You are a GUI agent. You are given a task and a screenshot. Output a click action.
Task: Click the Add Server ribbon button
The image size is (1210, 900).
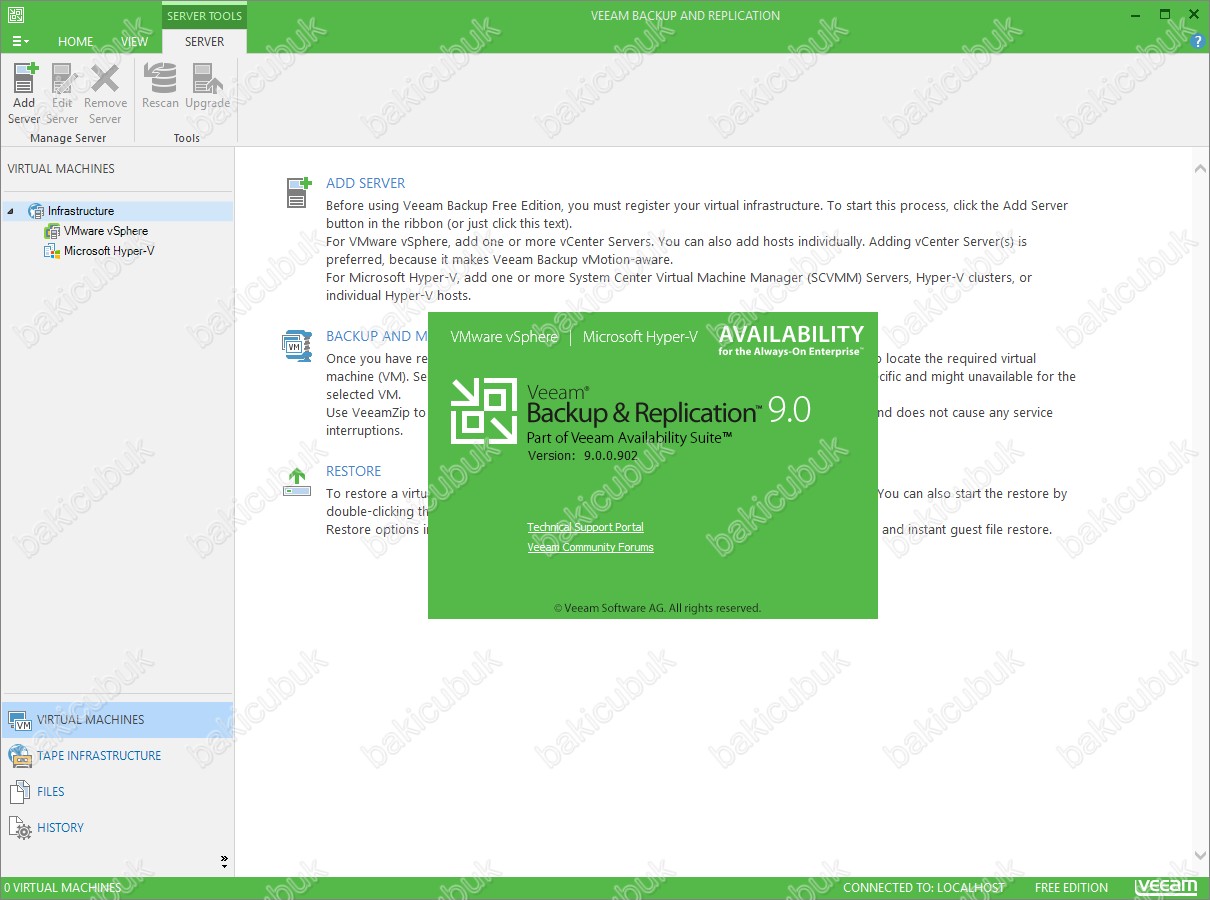(24, 93)
